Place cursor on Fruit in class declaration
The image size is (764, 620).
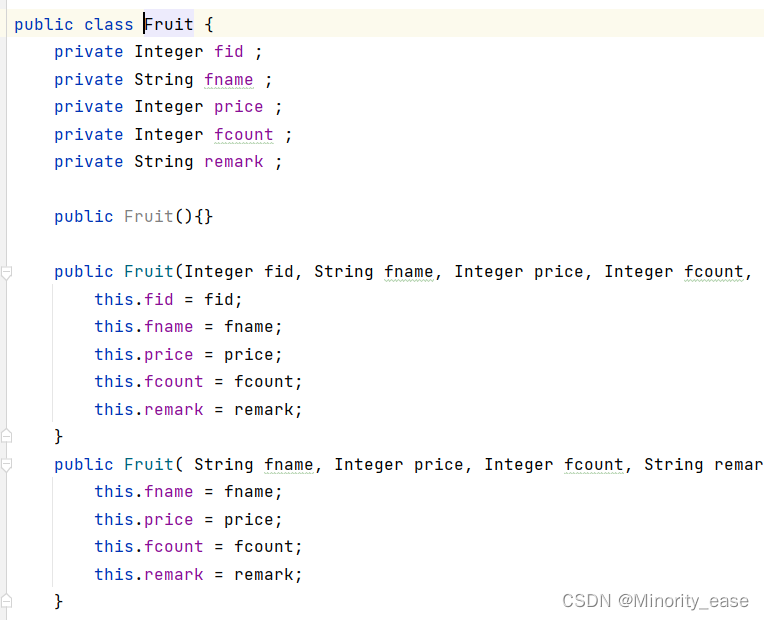[x=169, y=24]
